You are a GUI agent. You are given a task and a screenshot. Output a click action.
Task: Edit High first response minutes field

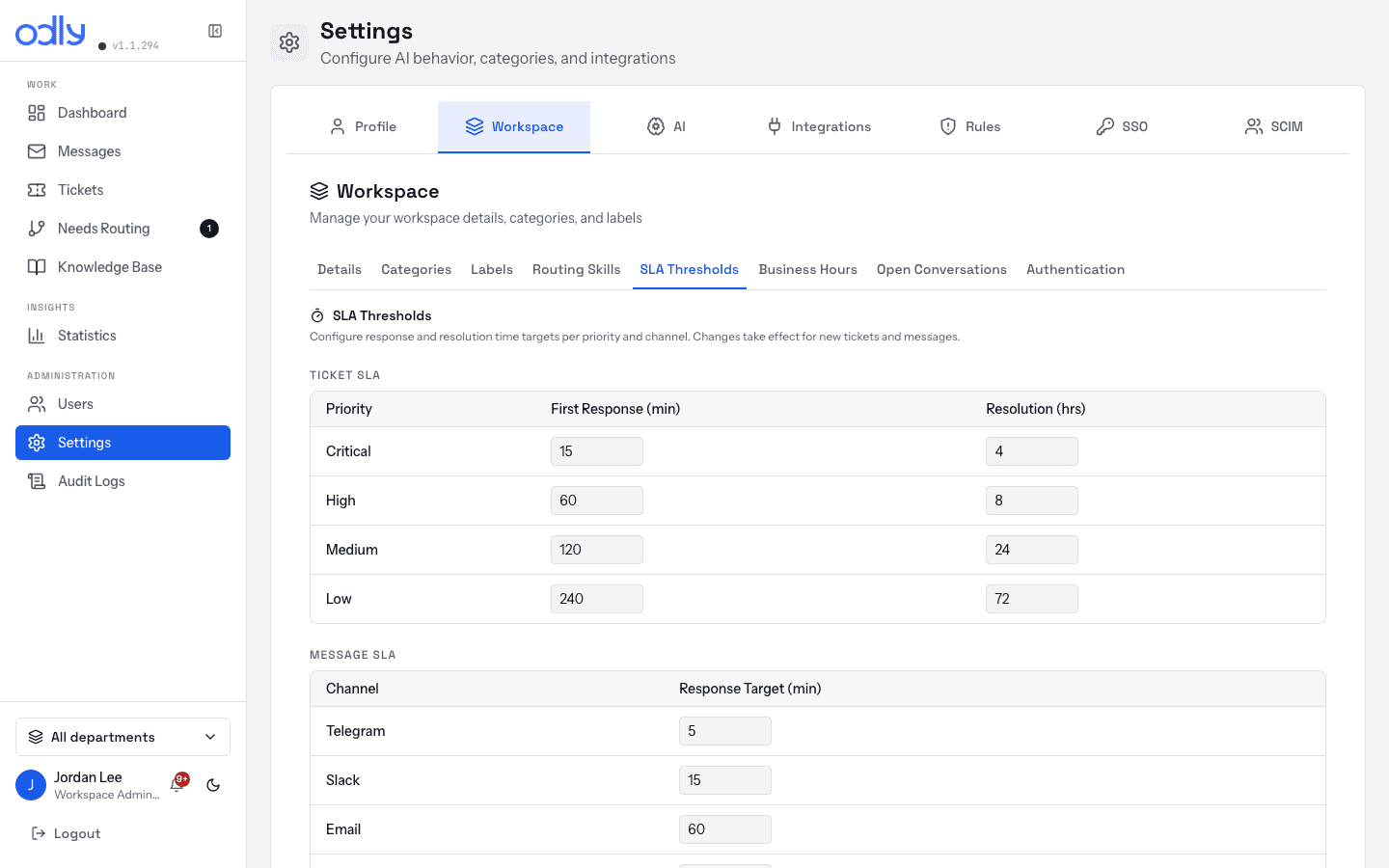[597, 501]
